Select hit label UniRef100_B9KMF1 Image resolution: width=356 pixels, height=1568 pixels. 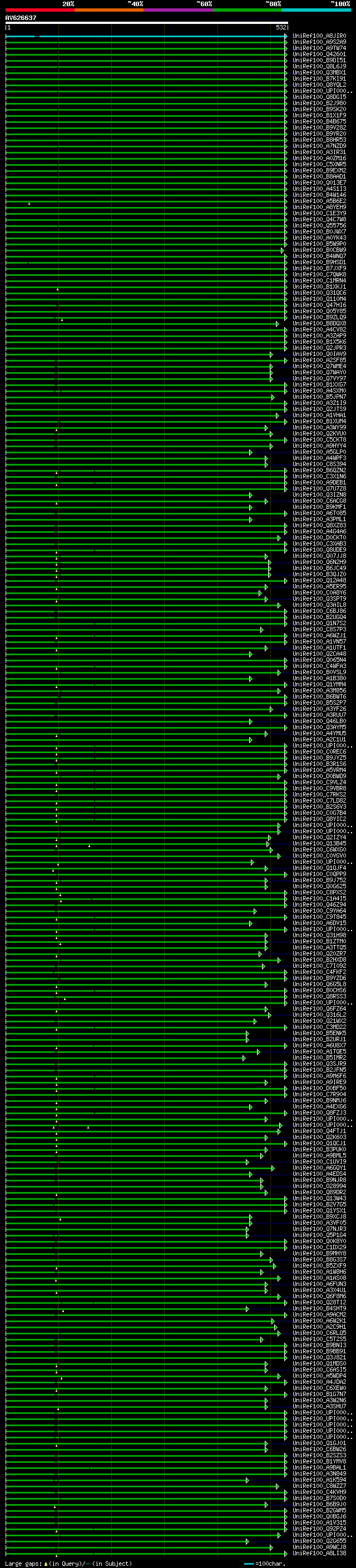click(x=319, y=507)
